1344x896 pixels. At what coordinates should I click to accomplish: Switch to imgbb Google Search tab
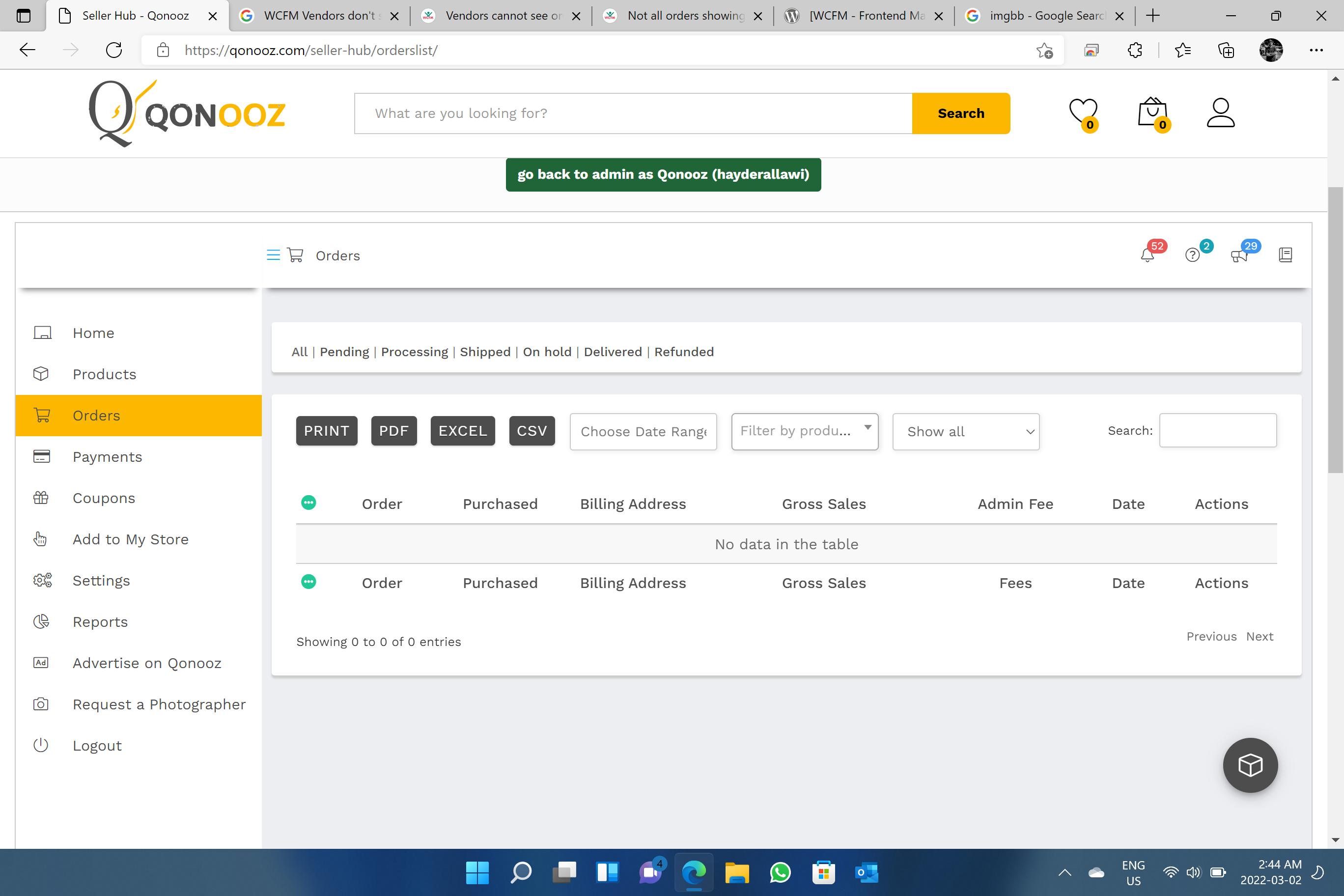tap(1044, 16)
